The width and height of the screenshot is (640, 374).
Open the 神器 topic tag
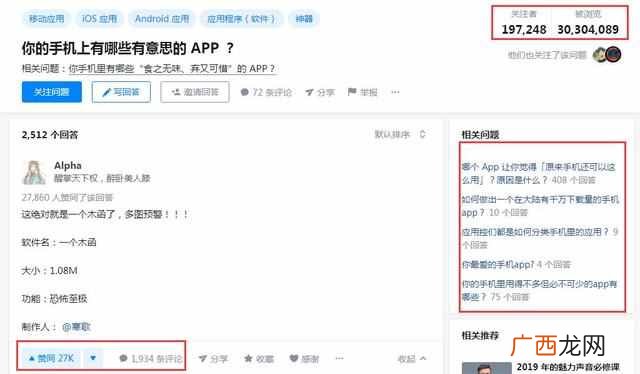(304, 19)
